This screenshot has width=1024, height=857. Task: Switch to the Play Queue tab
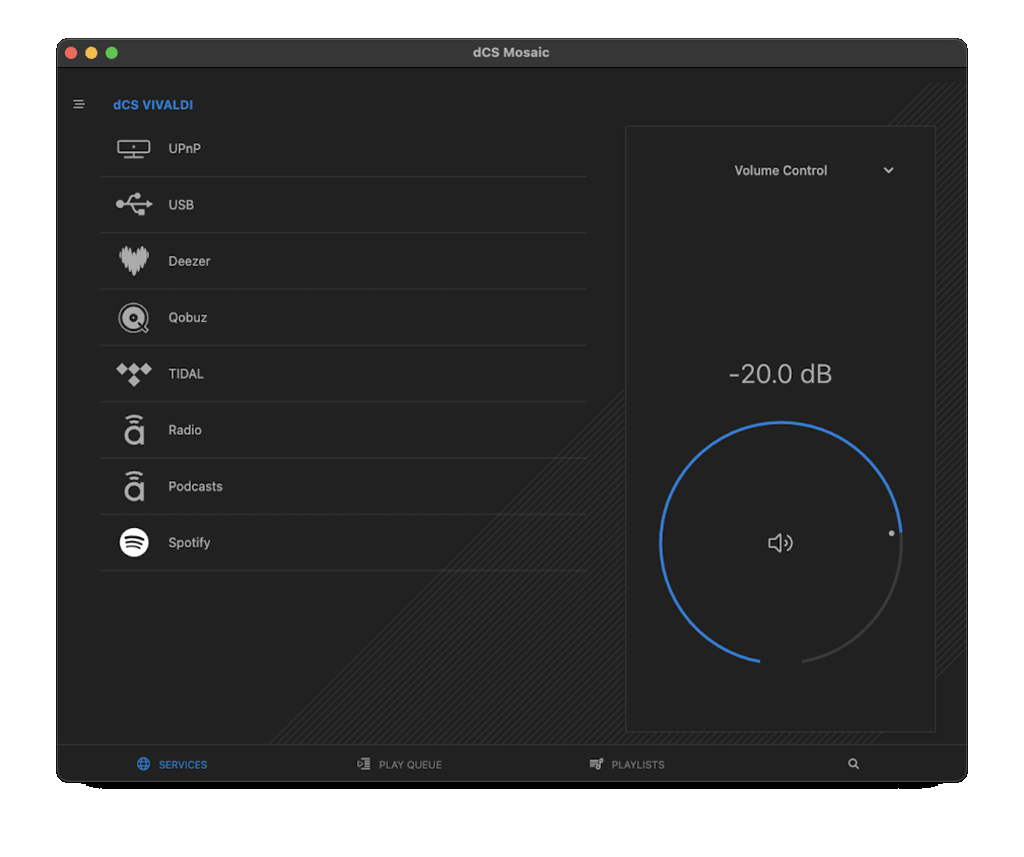[x=400, y=764]
